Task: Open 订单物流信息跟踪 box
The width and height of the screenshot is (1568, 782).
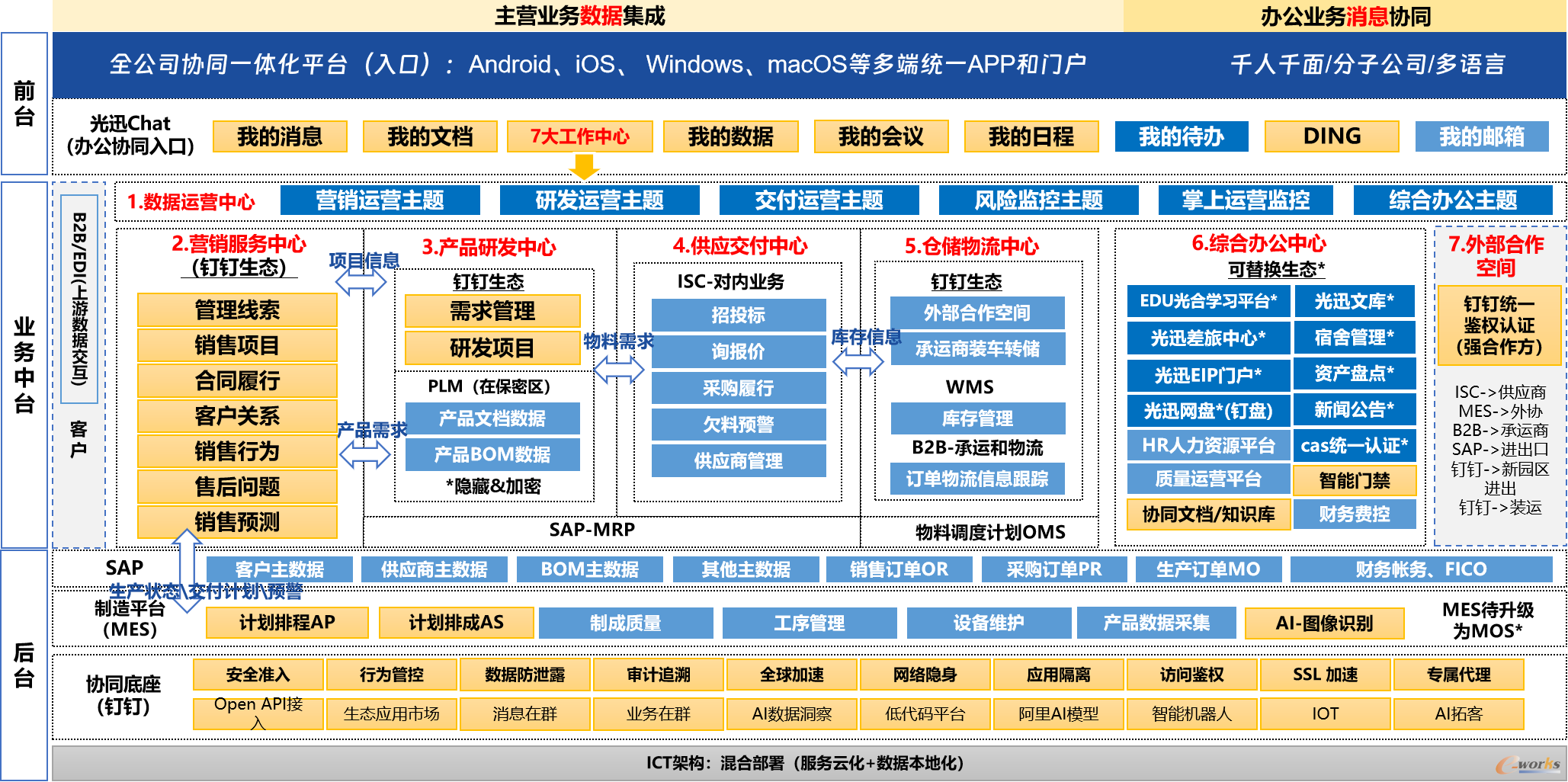Action: [977, 479]
